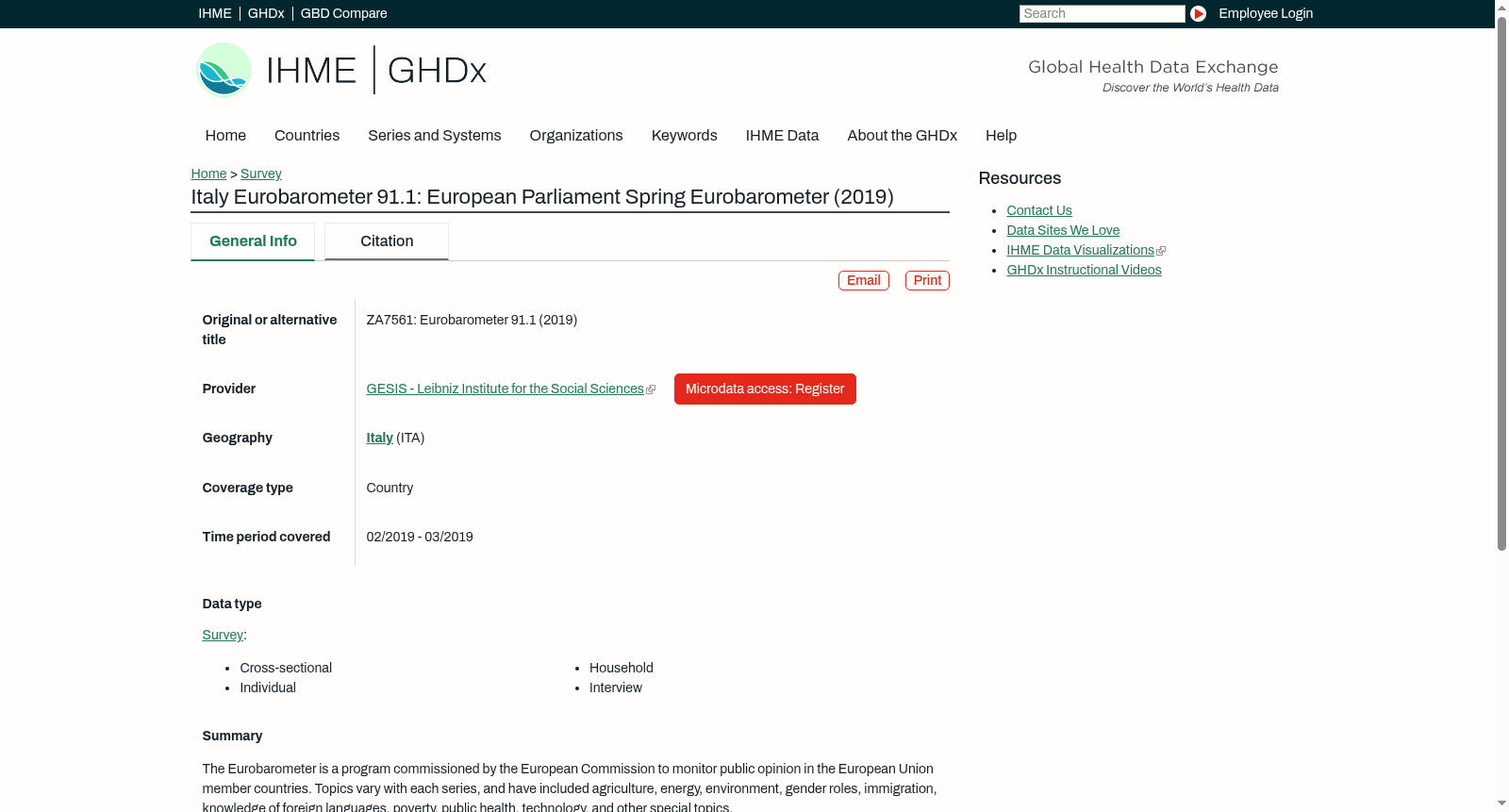Click Survey breadcrumb link
The width and height of the screenshot is (1509, 812).
261,174
